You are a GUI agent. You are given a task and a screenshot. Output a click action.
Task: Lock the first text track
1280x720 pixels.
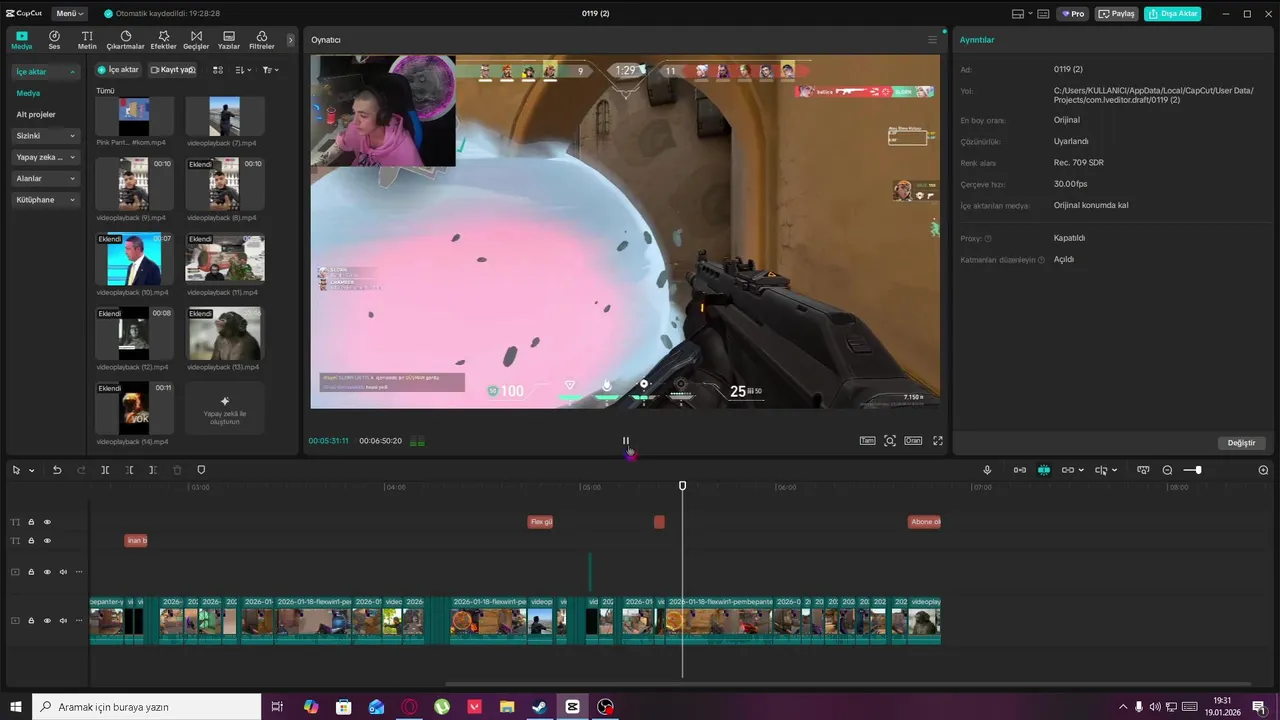click(31, 522)
